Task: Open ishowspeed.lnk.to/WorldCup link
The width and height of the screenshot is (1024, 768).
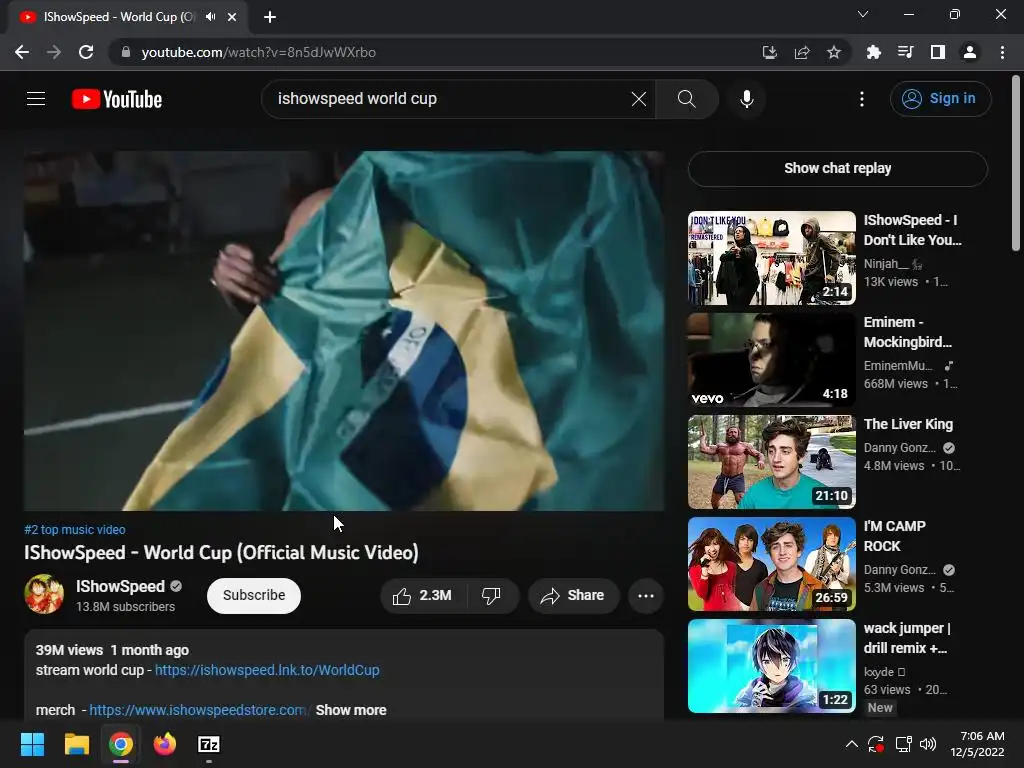Action: point(267,670)
